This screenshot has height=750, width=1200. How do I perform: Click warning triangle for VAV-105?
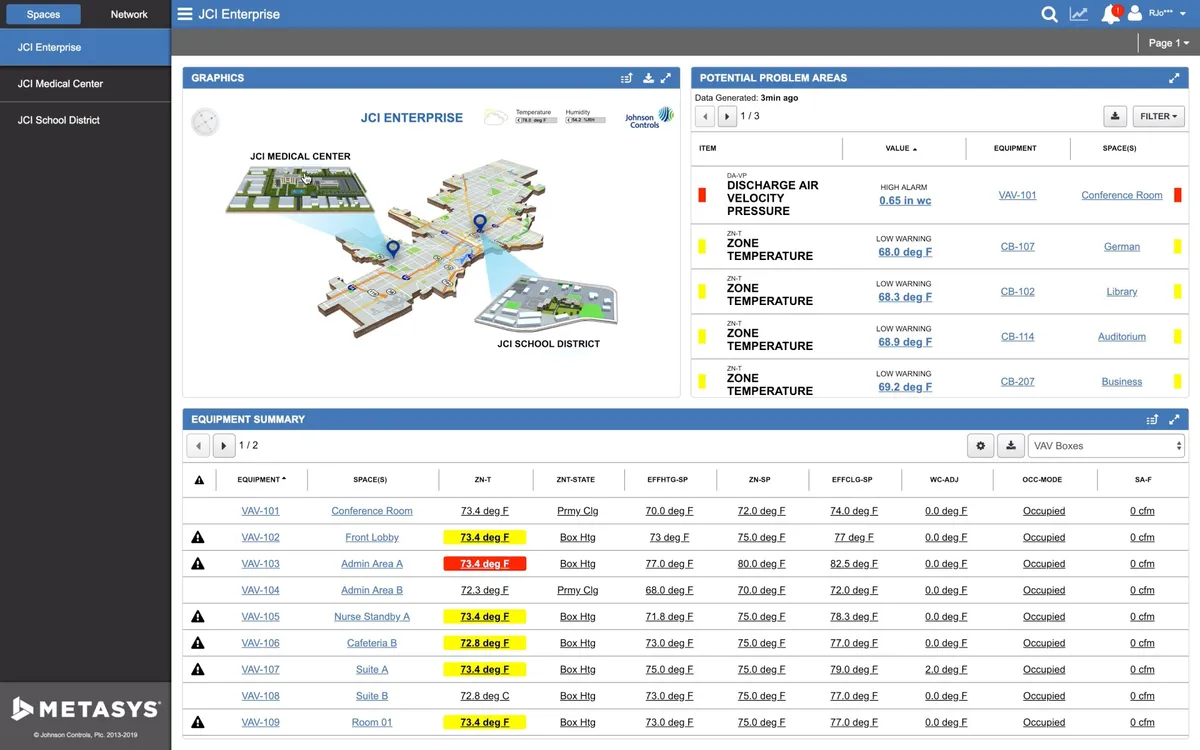coord(198,617)
